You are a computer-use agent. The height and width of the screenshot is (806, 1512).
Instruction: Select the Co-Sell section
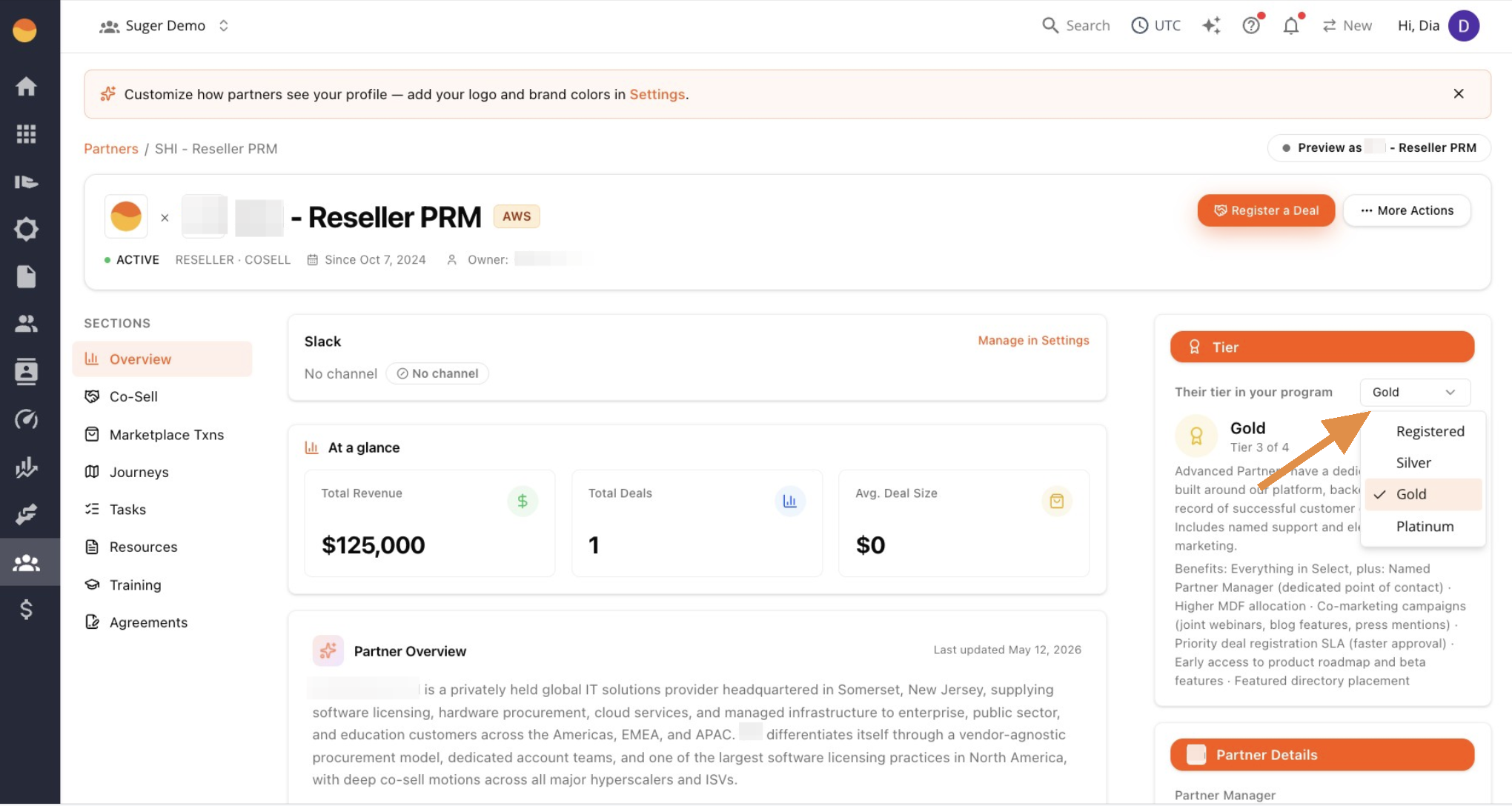162,397
